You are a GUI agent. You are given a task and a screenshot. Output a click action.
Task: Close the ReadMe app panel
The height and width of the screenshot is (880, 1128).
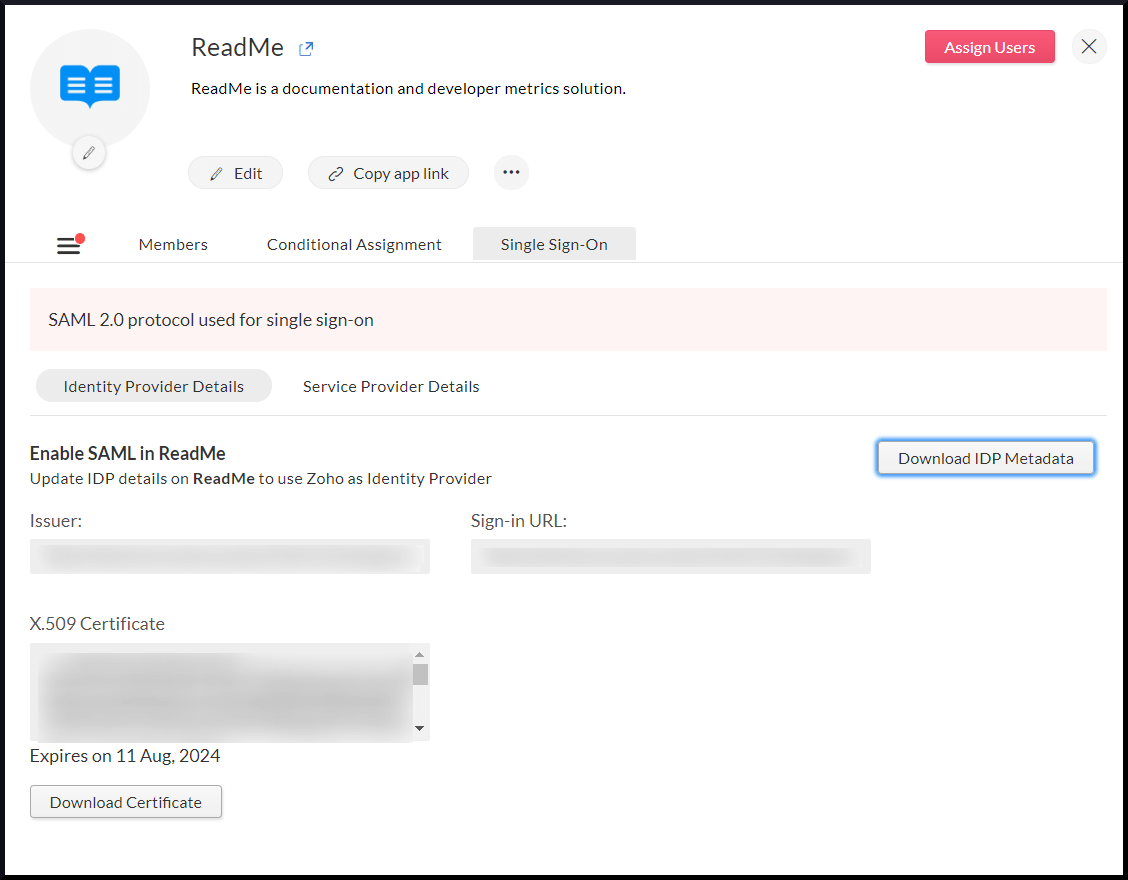tap(1088, 47)
